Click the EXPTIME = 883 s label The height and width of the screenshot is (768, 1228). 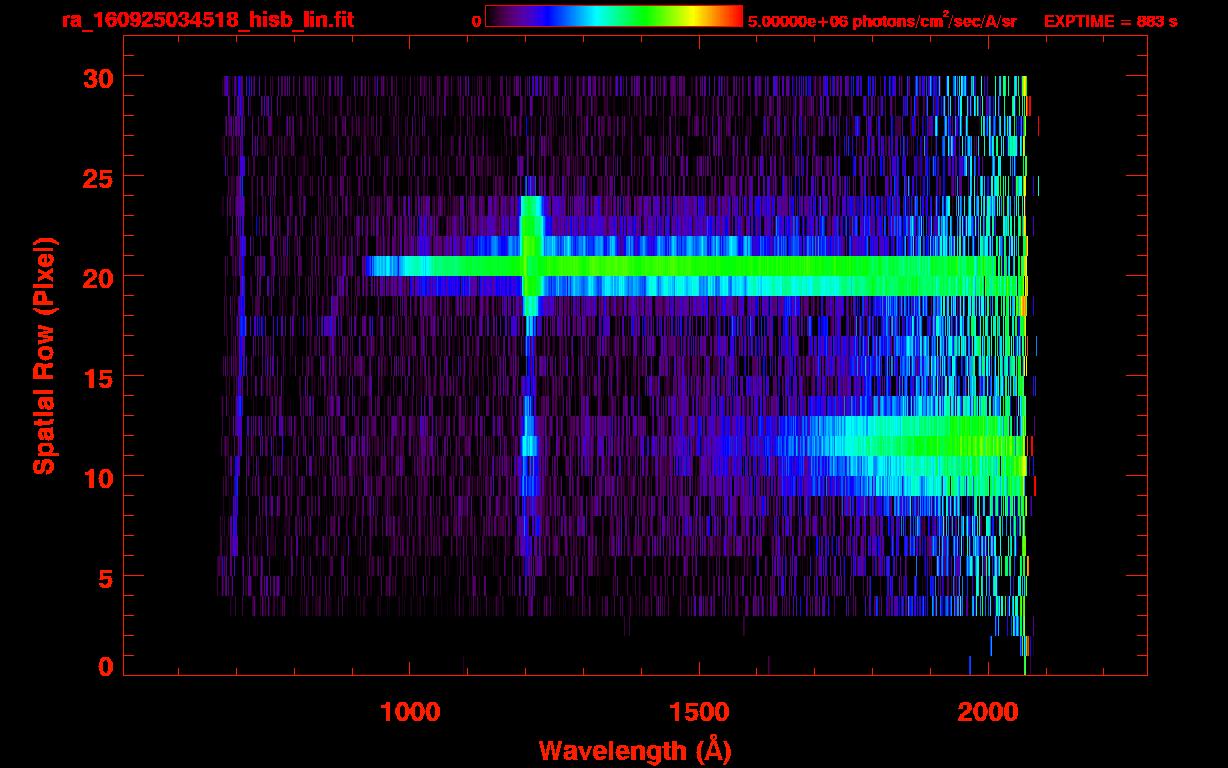click(x=1110, y=21)
